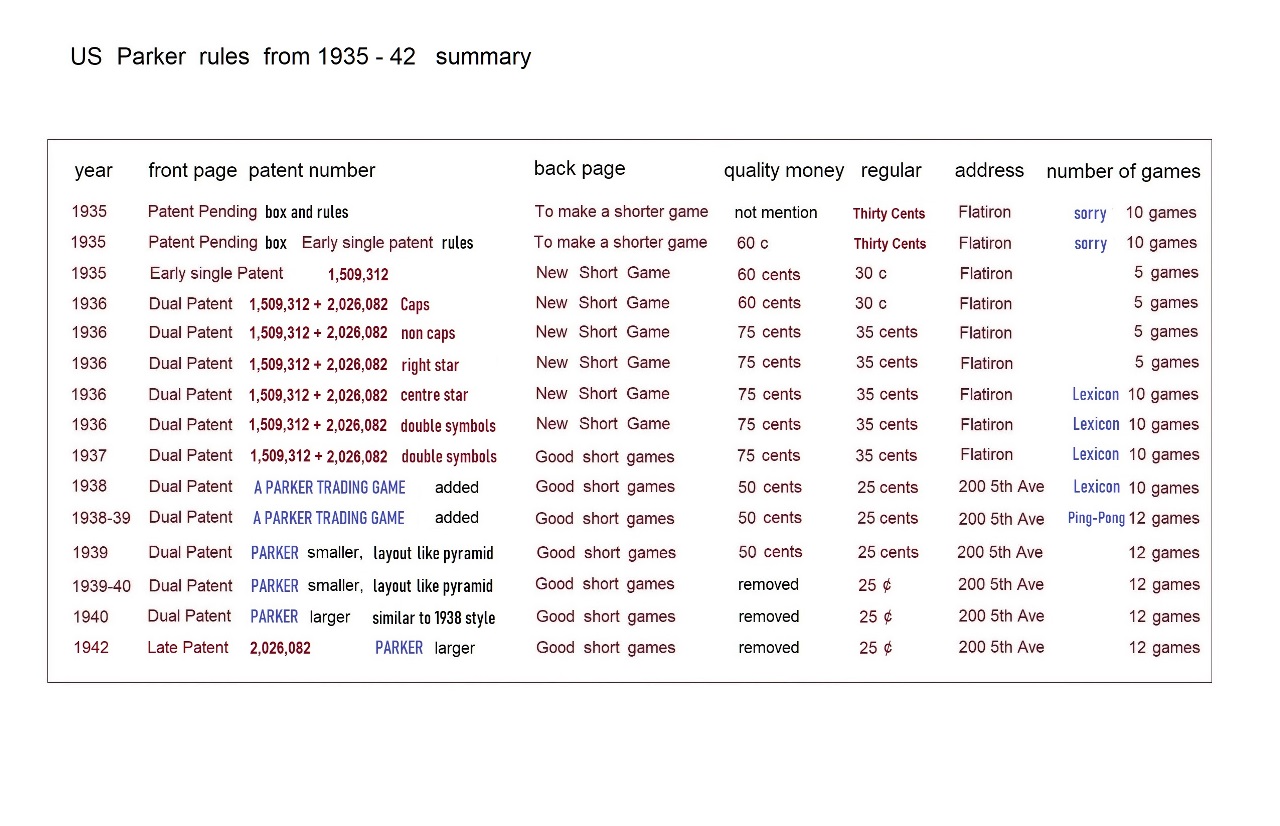This screenshot has height=826, width=1280.
Task: Click the 'centre star' variant label
Action: [434, 395]
